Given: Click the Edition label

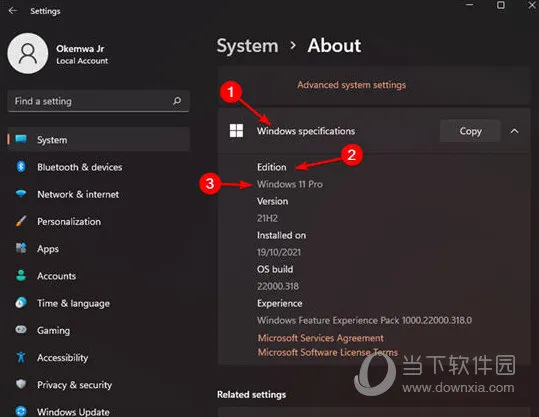Looking at the screenshot, I should pyautogui.click(x=272, y=167).
